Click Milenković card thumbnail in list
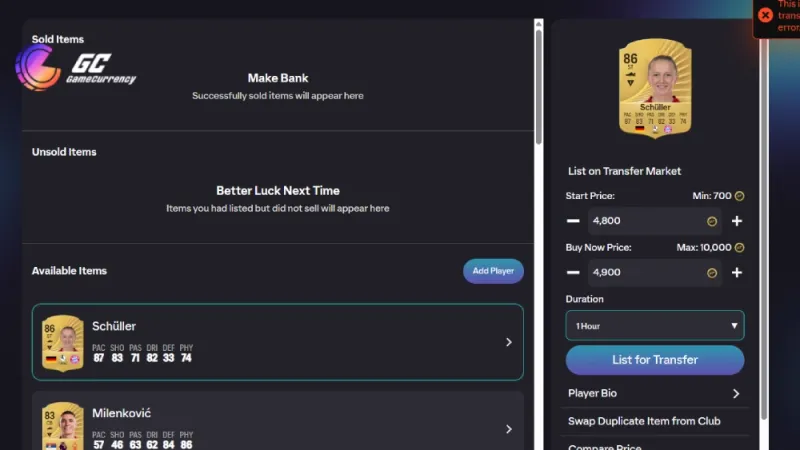 [x=63, y=426]
